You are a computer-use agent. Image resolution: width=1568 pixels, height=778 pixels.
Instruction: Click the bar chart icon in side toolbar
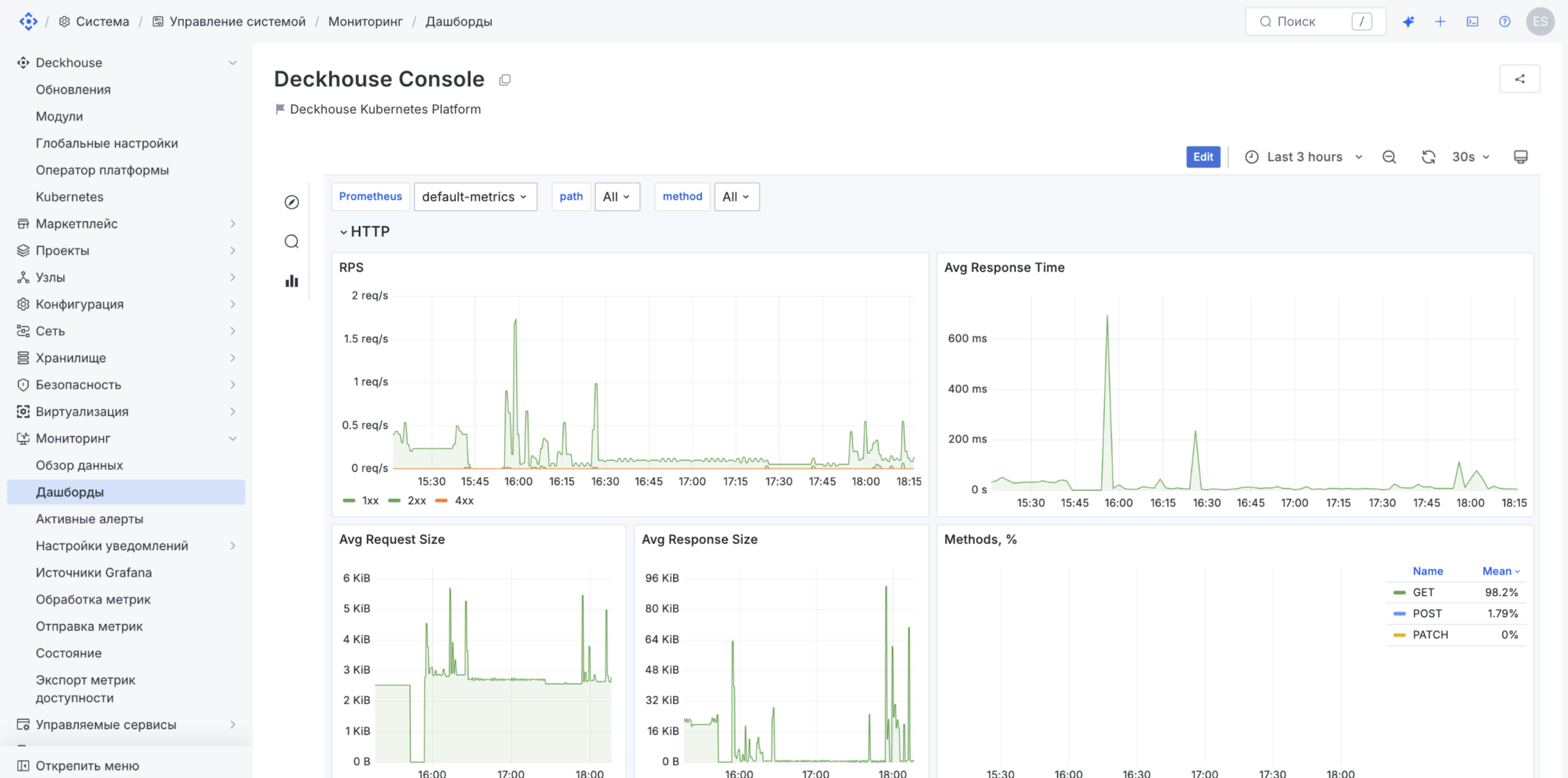292,281
